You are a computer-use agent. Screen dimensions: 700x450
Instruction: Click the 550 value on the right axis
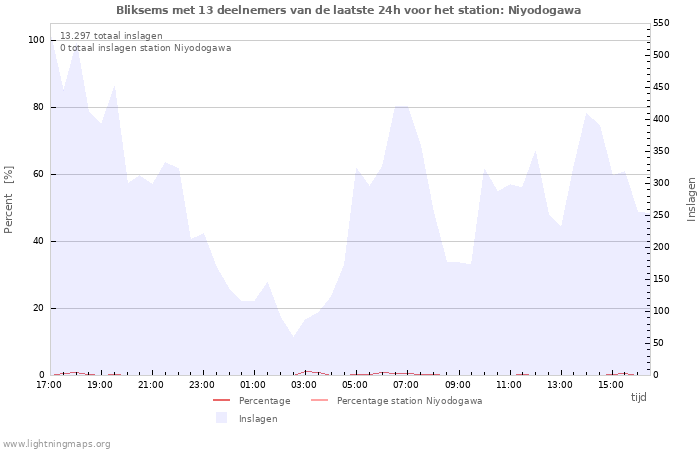661,23
